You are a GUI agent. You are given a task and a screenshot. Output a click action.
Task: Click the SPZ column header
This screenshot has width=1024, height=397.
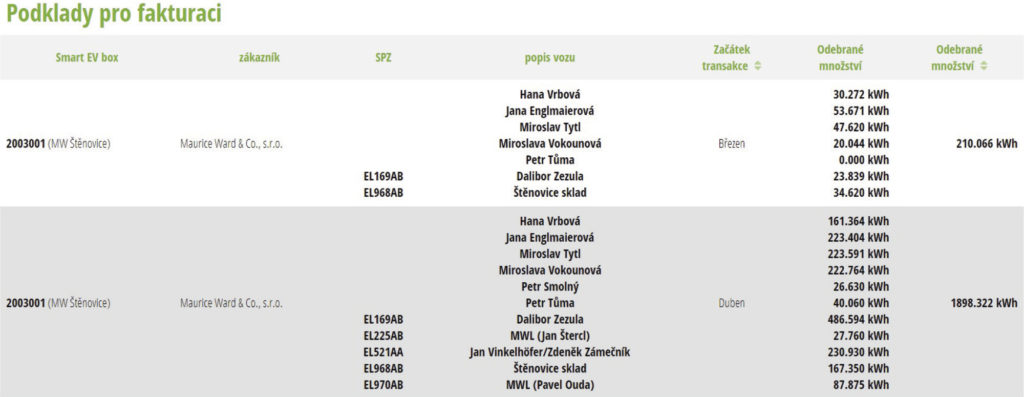pos(383,57)
